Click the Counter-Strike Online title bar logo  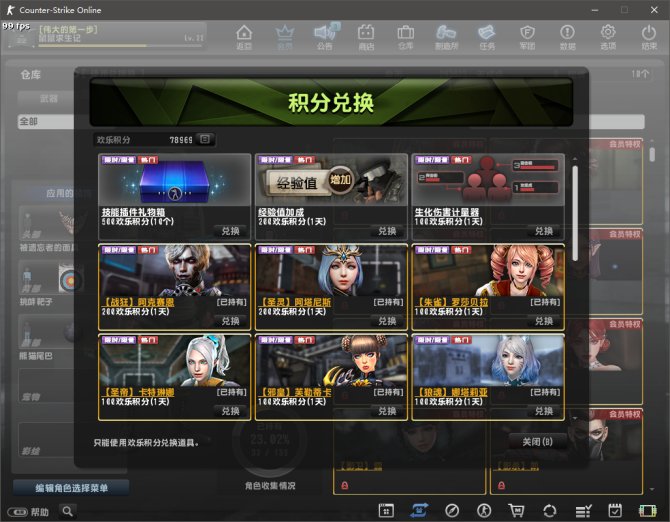(10, 9)
